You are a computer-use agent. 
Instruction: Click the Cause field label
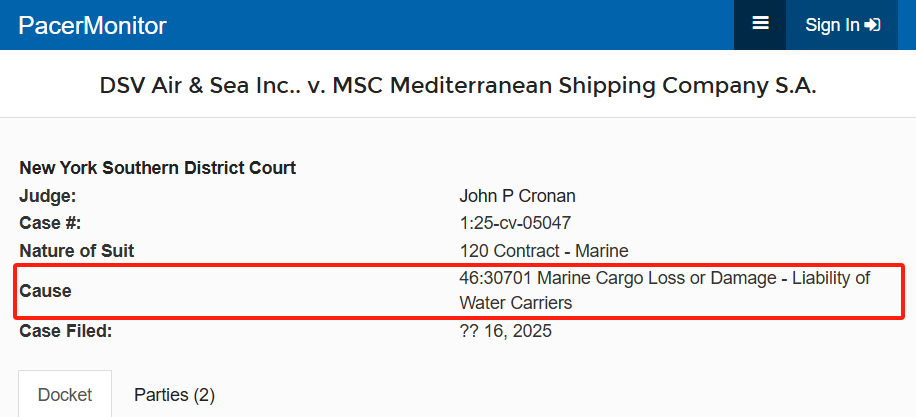(46, 291)
